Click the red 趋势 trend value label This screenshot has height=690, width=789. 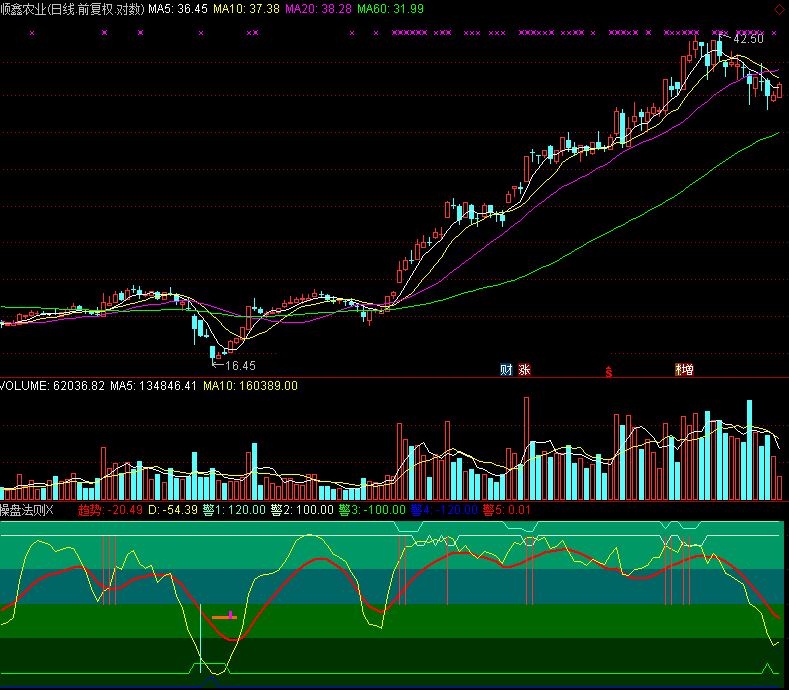point(110,510)
